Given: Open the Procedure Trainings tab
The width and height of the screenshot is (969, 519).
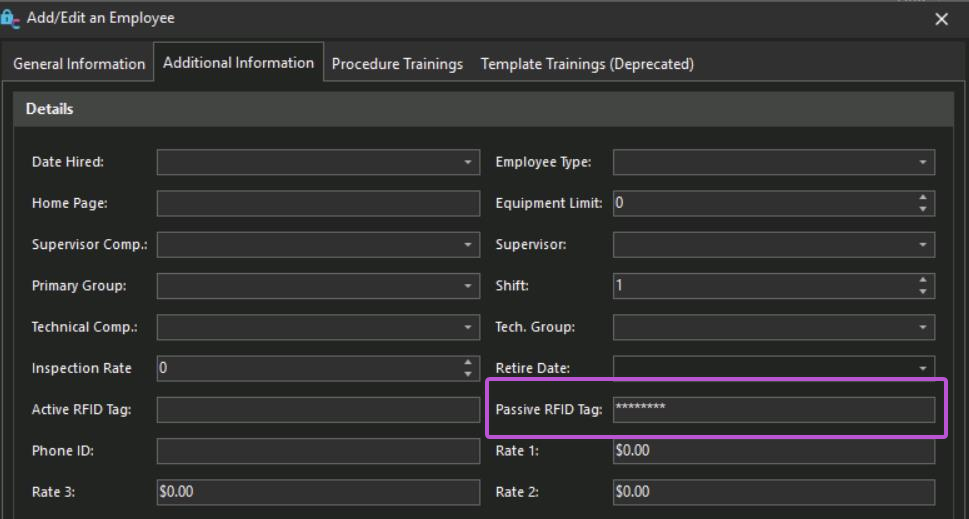Looking at the screenshot, I should click(397, 64).
